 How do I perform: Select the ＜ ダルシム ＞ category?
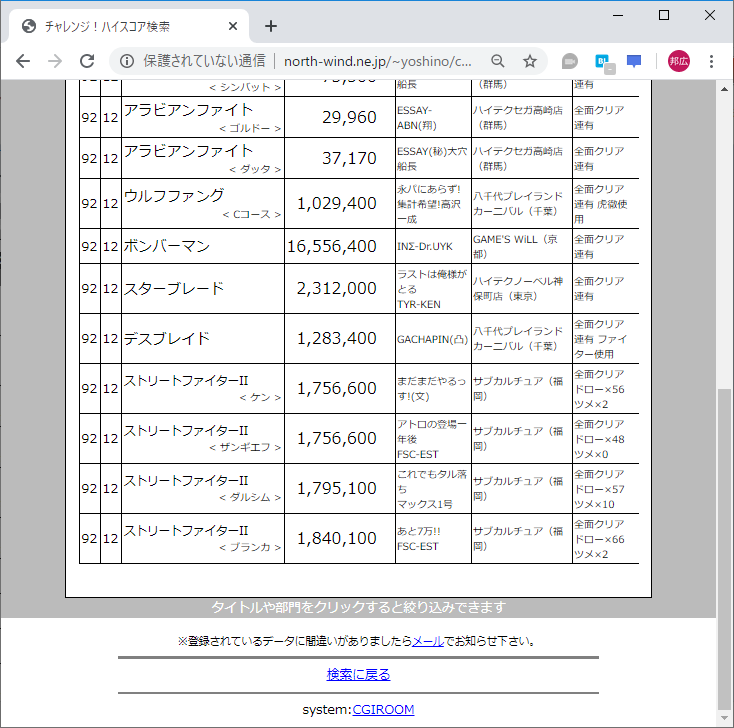(250, 497)
